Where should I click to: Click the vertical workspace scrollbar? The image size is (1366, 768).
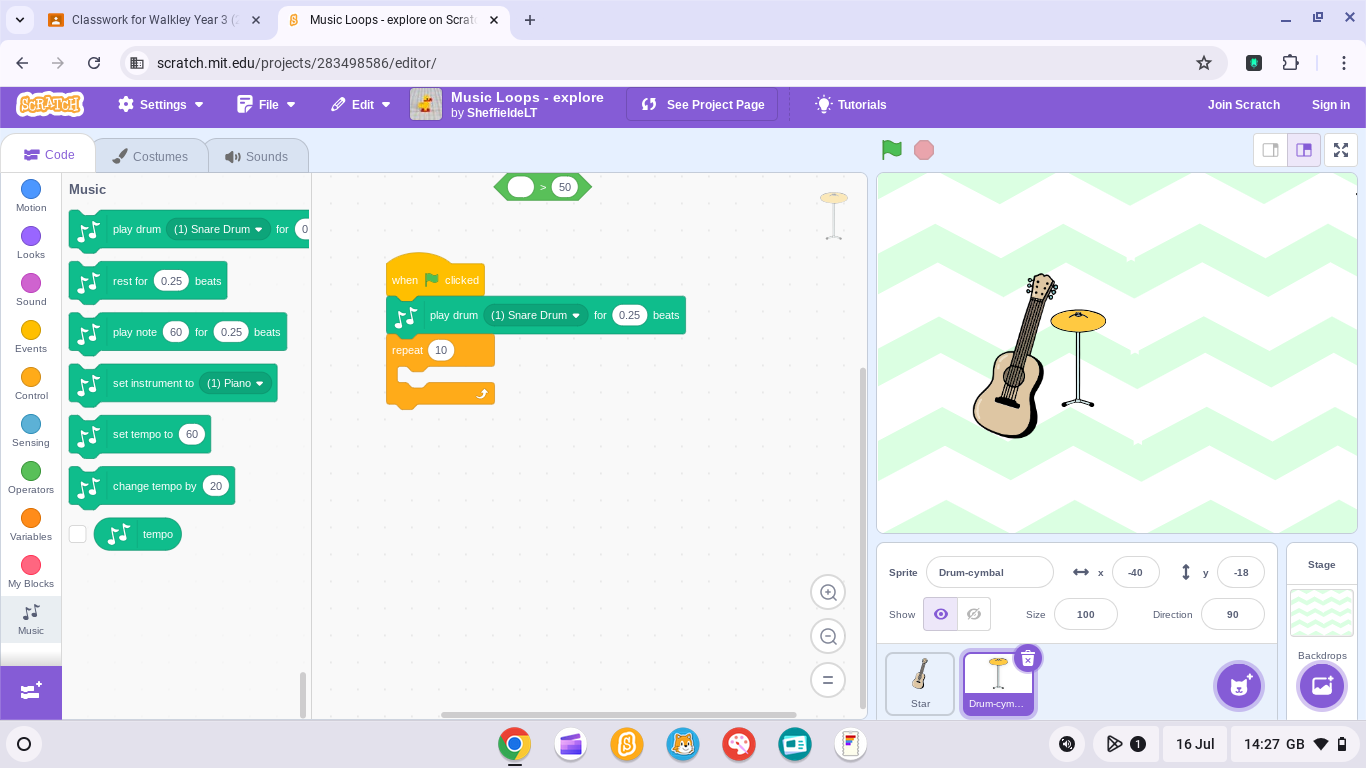point(863,537)
